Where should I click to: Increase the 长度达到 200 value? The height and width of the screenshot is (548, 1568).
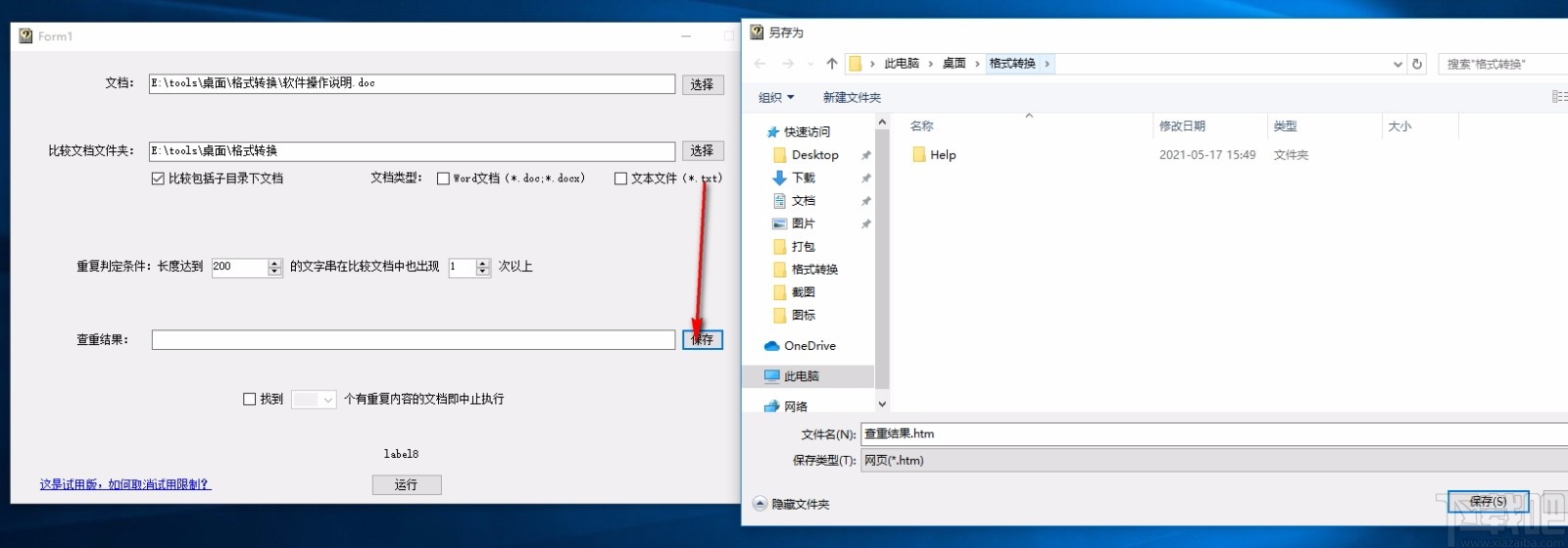(274, 263)
